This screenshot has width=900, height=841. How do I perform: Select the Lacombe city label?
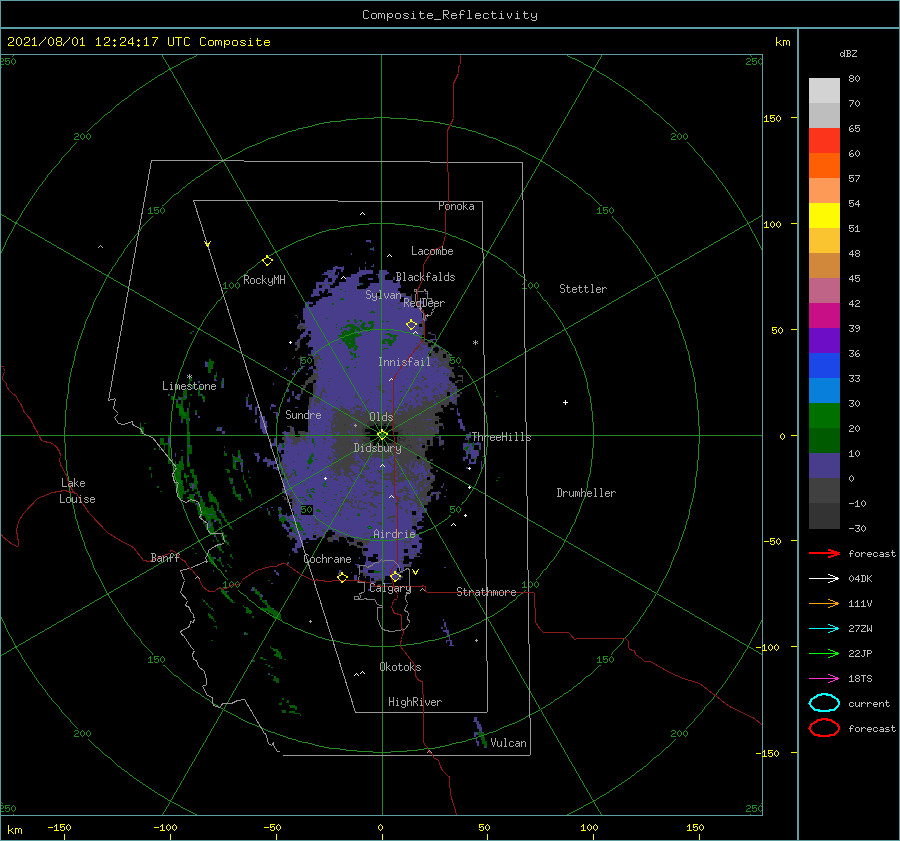(432, 251)
